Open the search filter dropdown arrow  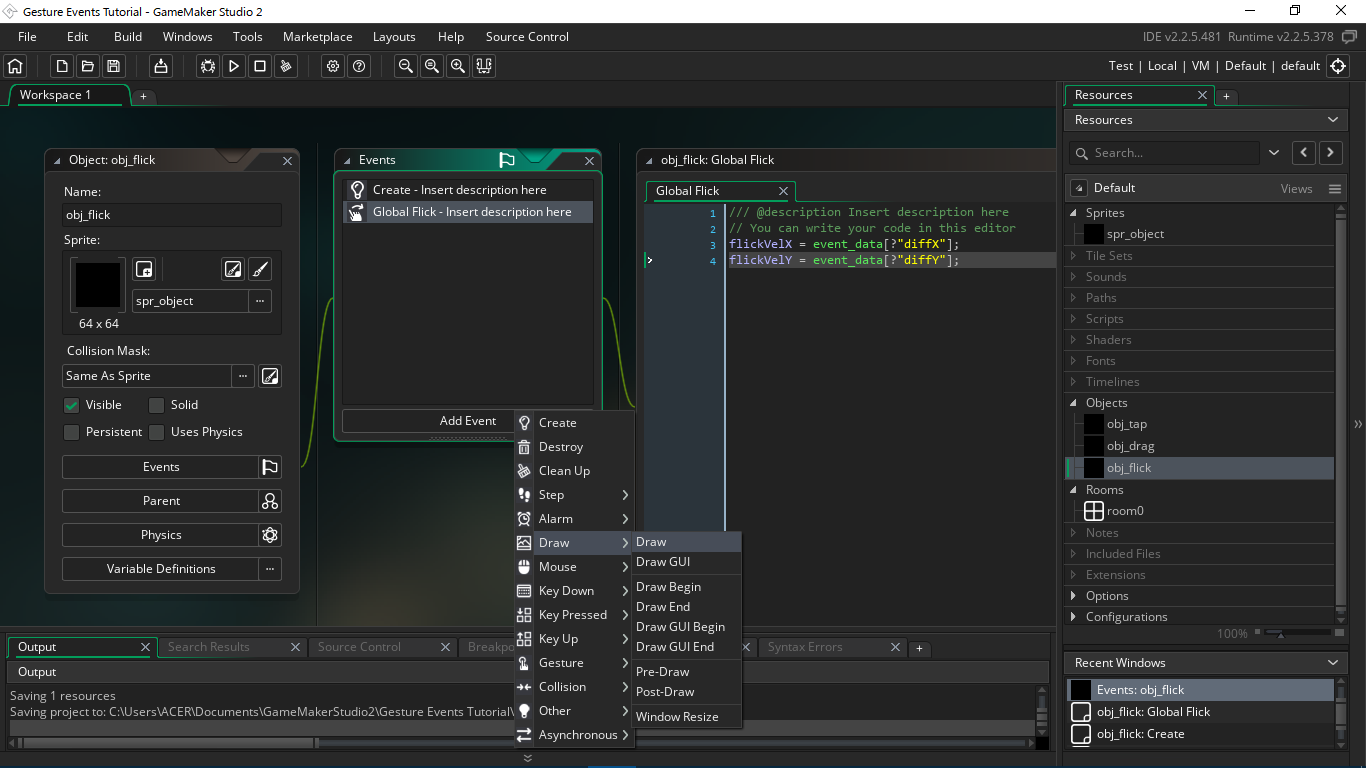pos(1274,153)
